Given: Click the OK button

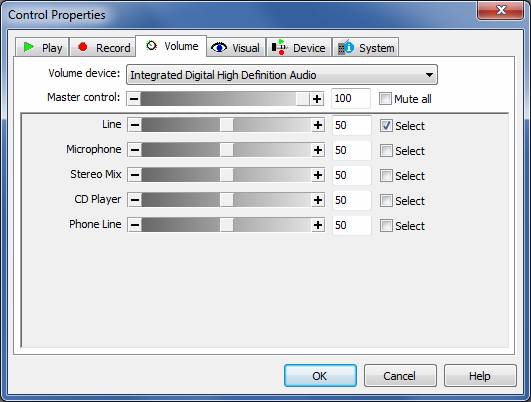Looking at the screenshot, I should (320, 376).
